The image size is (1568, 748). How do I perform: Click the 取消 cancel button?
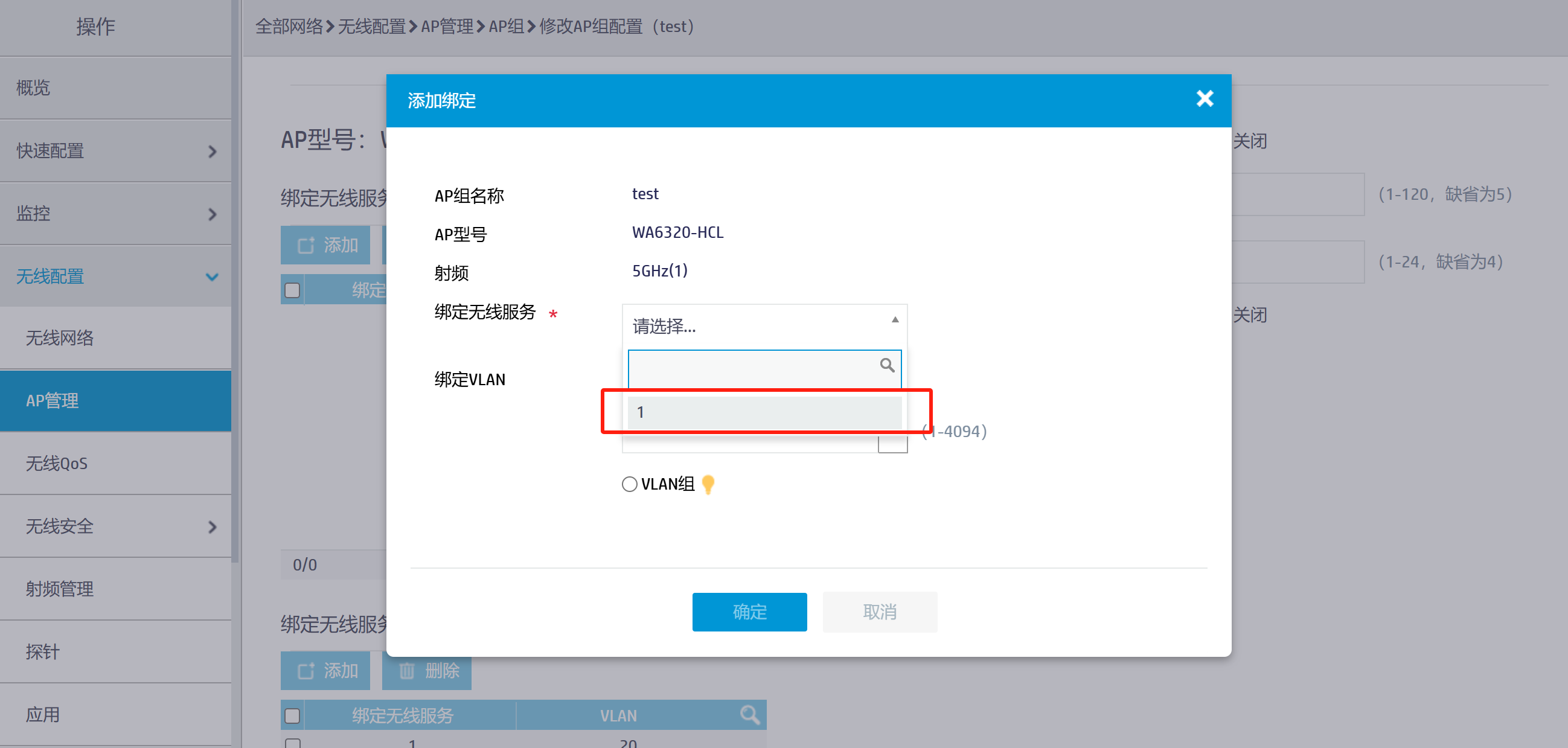coord(880,612)
